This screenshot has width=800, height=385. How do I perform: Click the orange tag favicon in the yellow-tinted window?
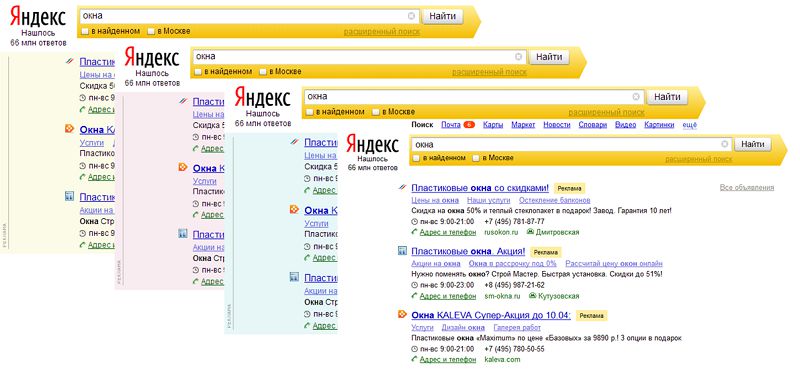[70, 129]
